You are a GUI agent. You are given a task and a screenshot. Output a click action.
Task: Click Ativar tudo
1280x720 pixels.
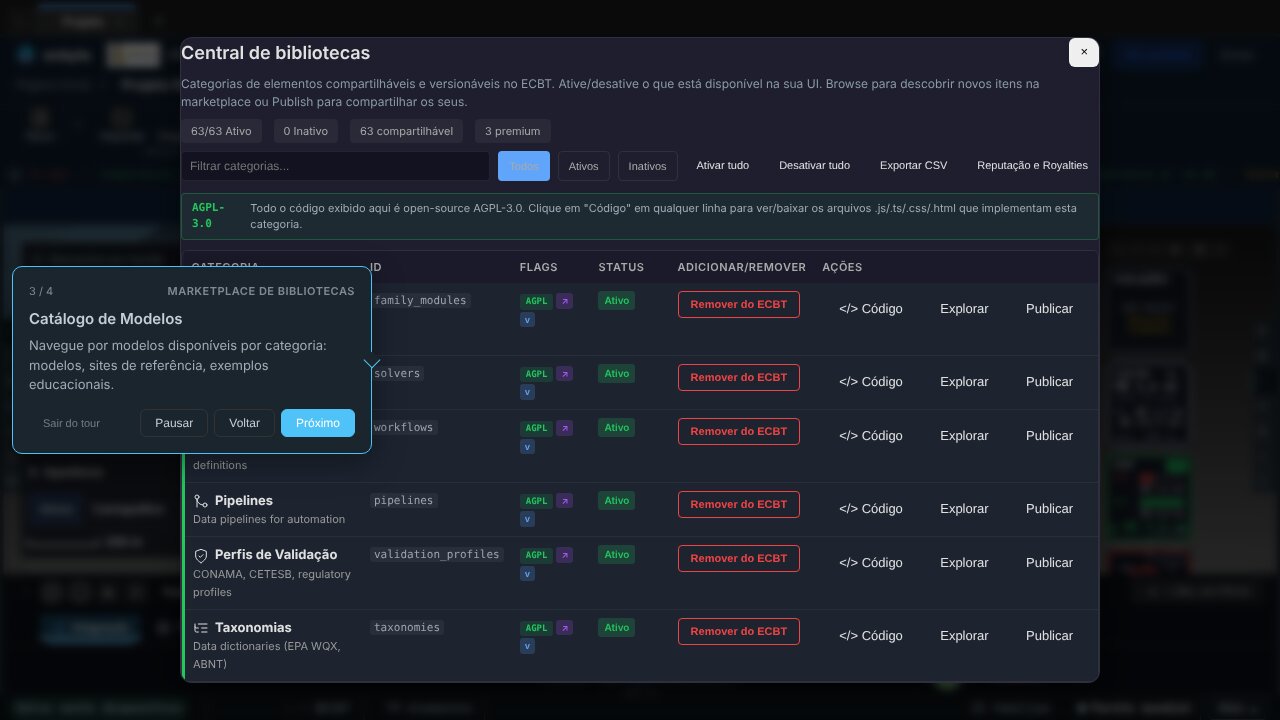click(723, 166)
